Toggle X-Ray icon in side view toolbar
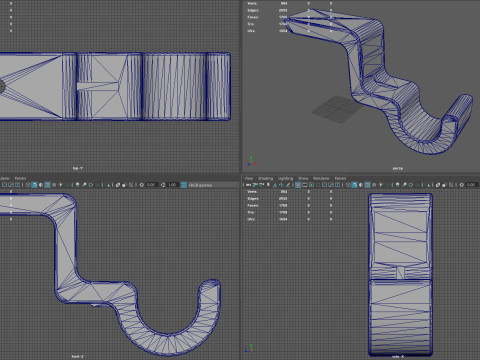 pos(437,185)
